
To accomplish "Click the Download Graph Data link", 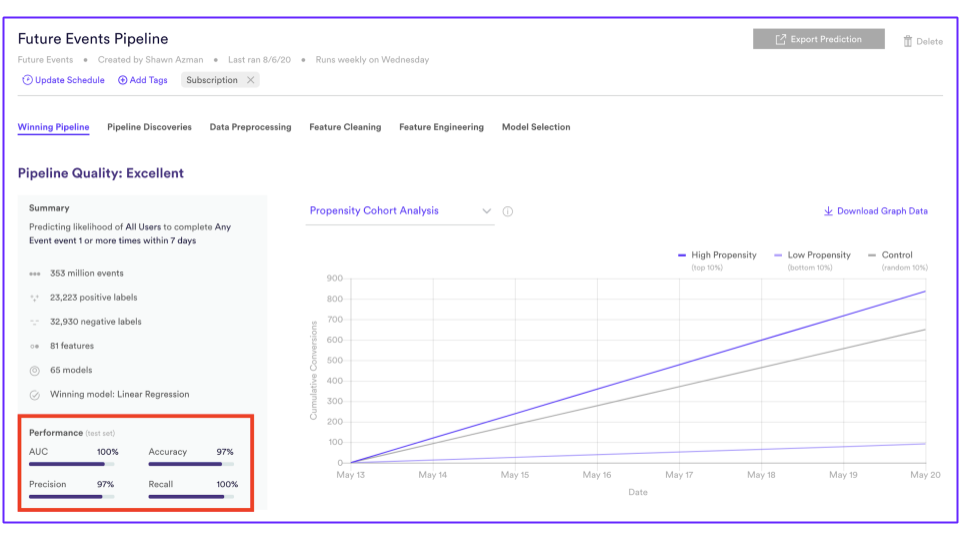I will point(876,211).
